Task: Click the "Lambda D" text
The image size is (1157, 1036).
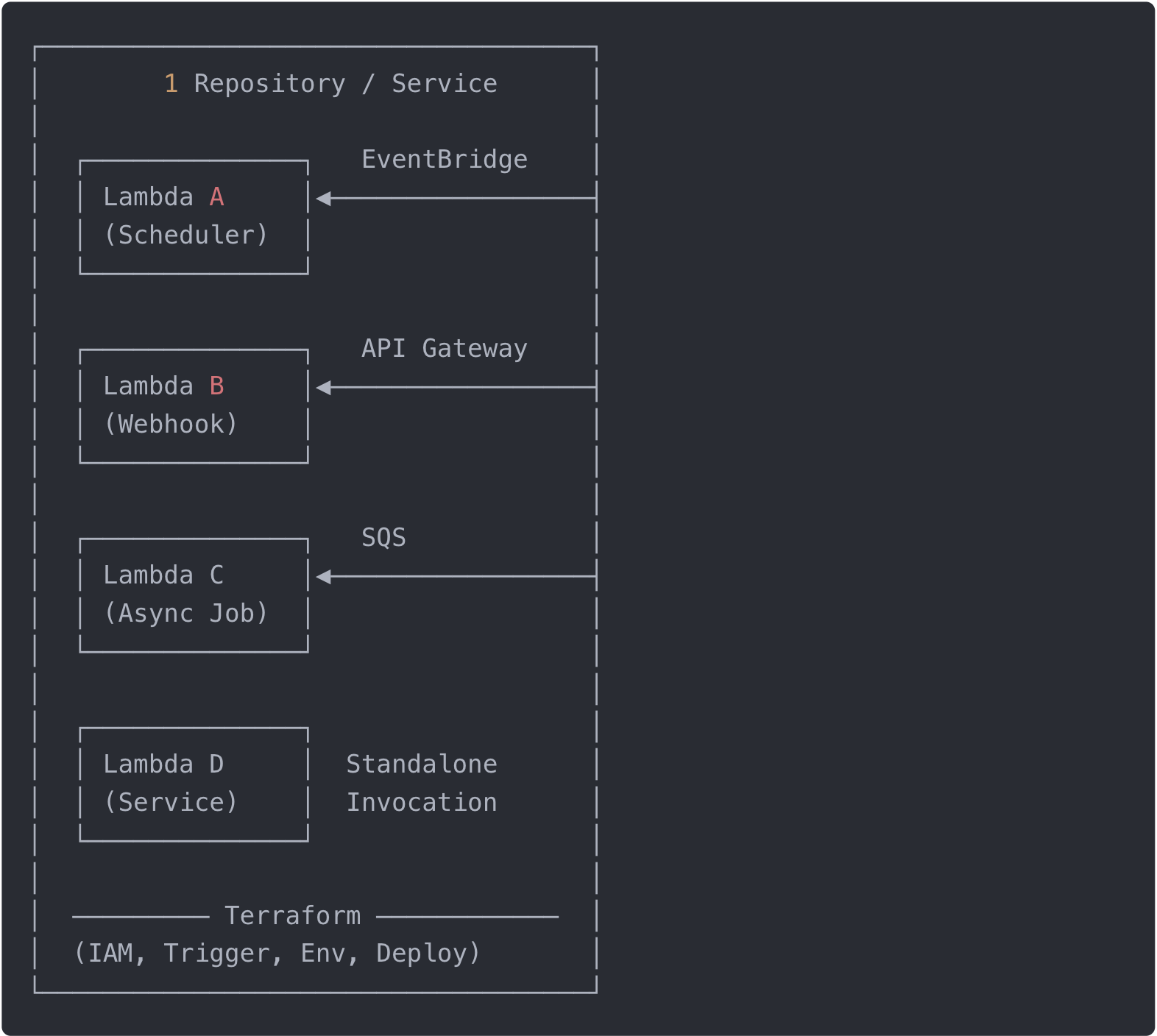Action: [163, 764]
